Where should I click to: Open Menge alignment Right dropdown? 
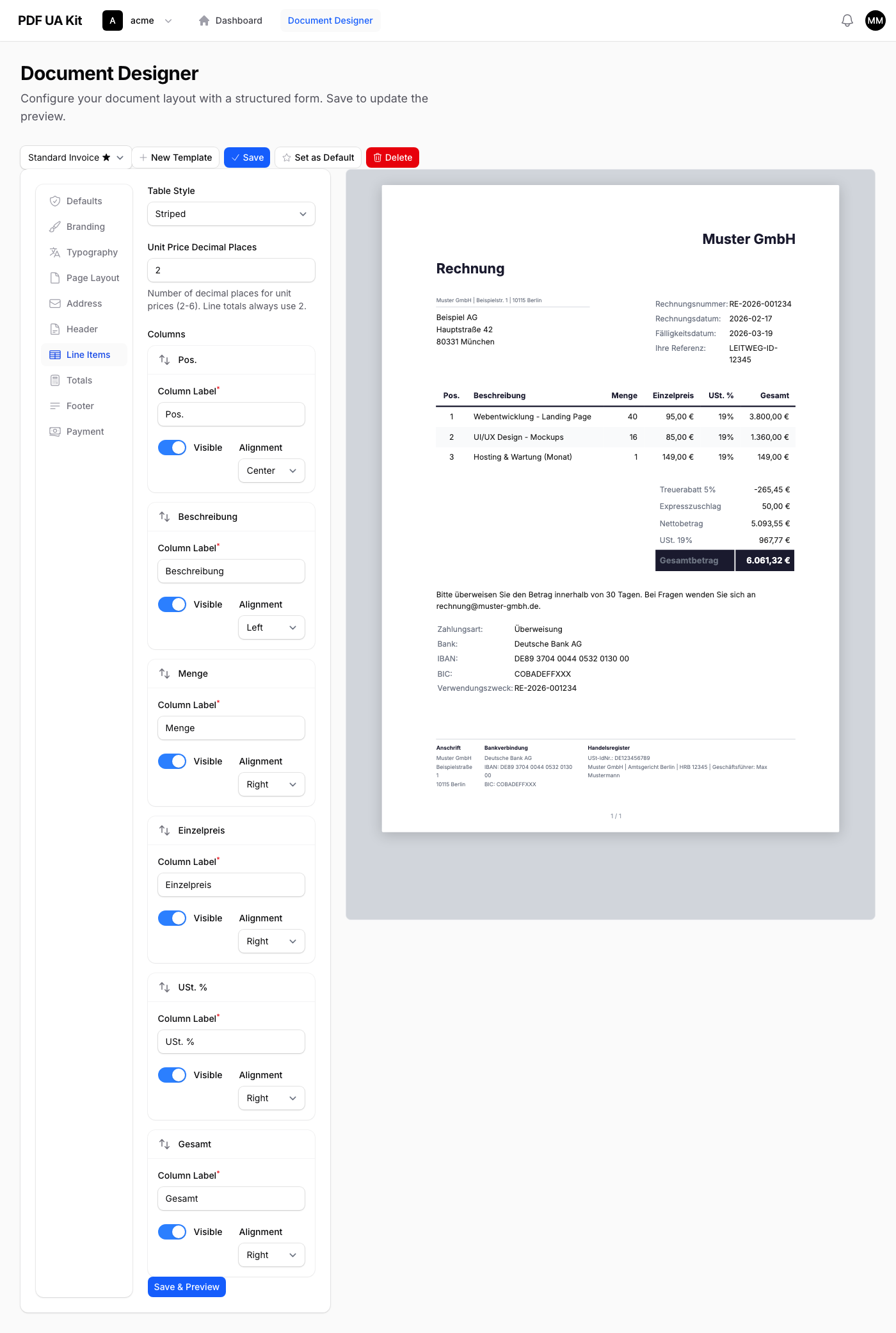tap(271, 784)
